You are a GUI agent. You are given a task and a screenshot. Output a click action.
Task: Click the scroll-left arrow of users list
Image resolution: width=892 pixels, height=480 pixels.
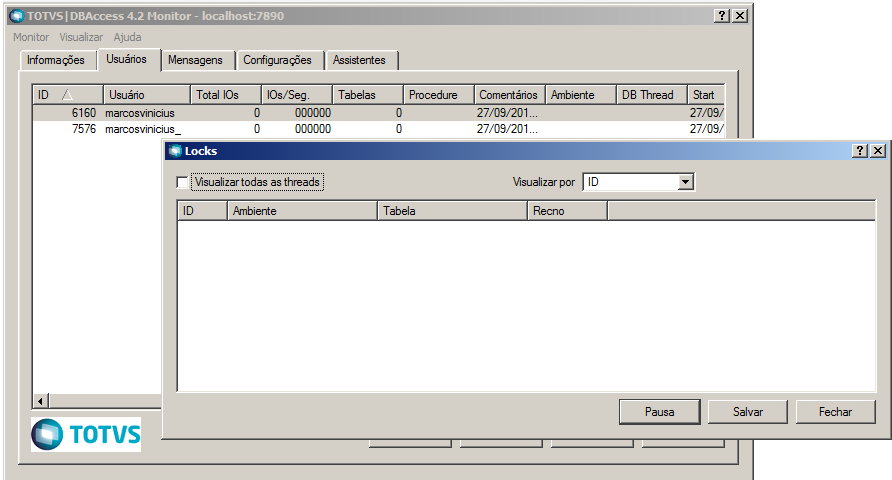(40, 401)
